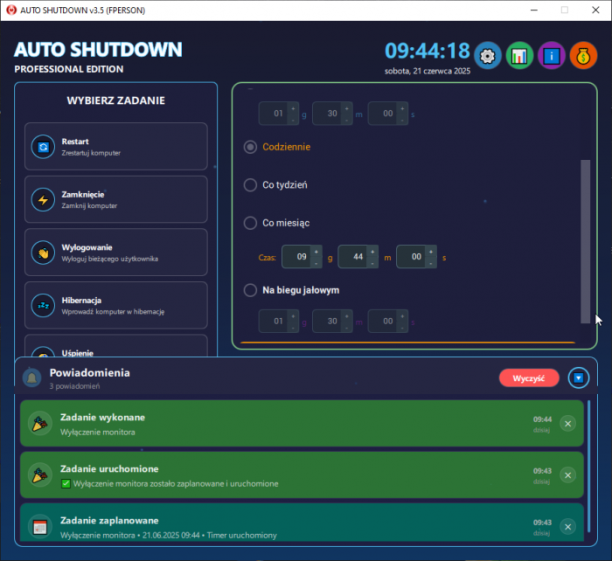Decrease Czas hours value 09
The image size is (612, 561).
[316, 263]
